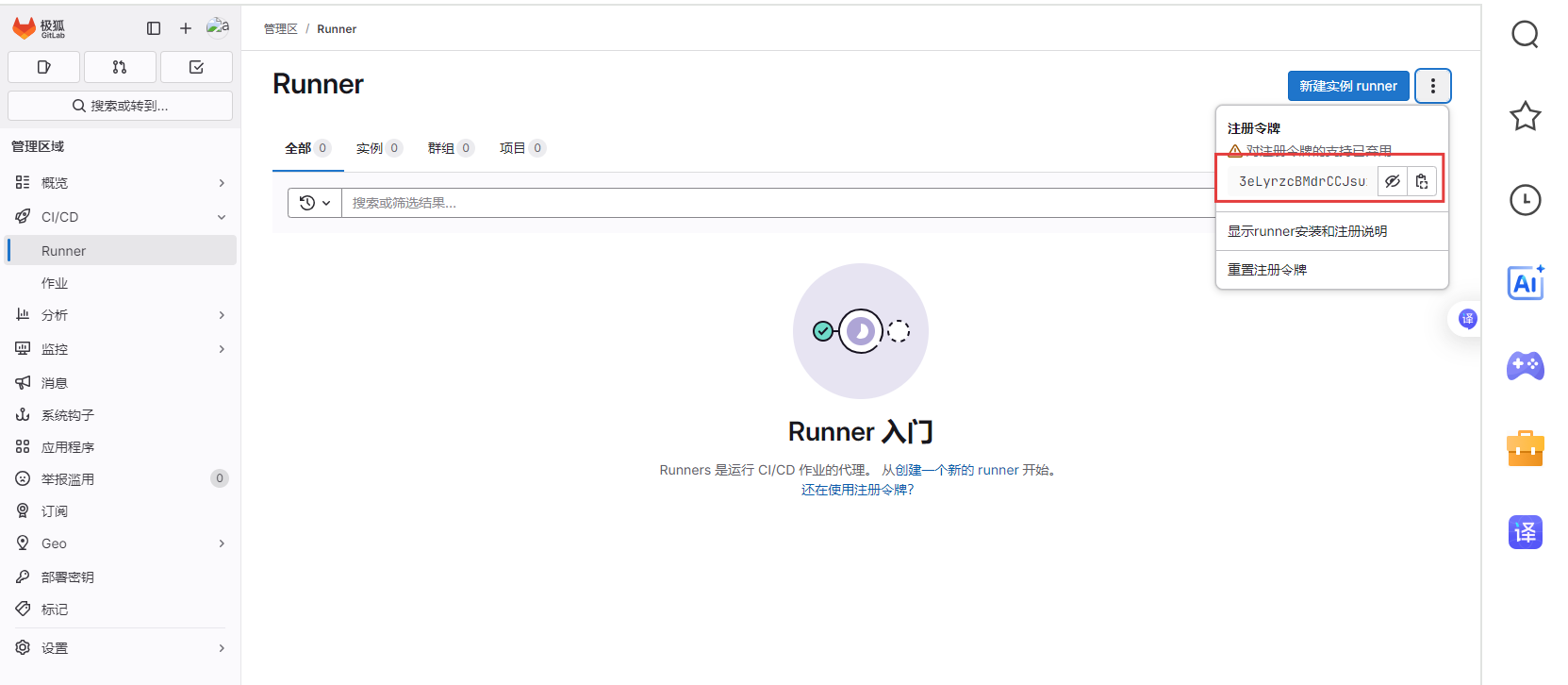Click the 部署密钥 key icon

click(23, 576)
